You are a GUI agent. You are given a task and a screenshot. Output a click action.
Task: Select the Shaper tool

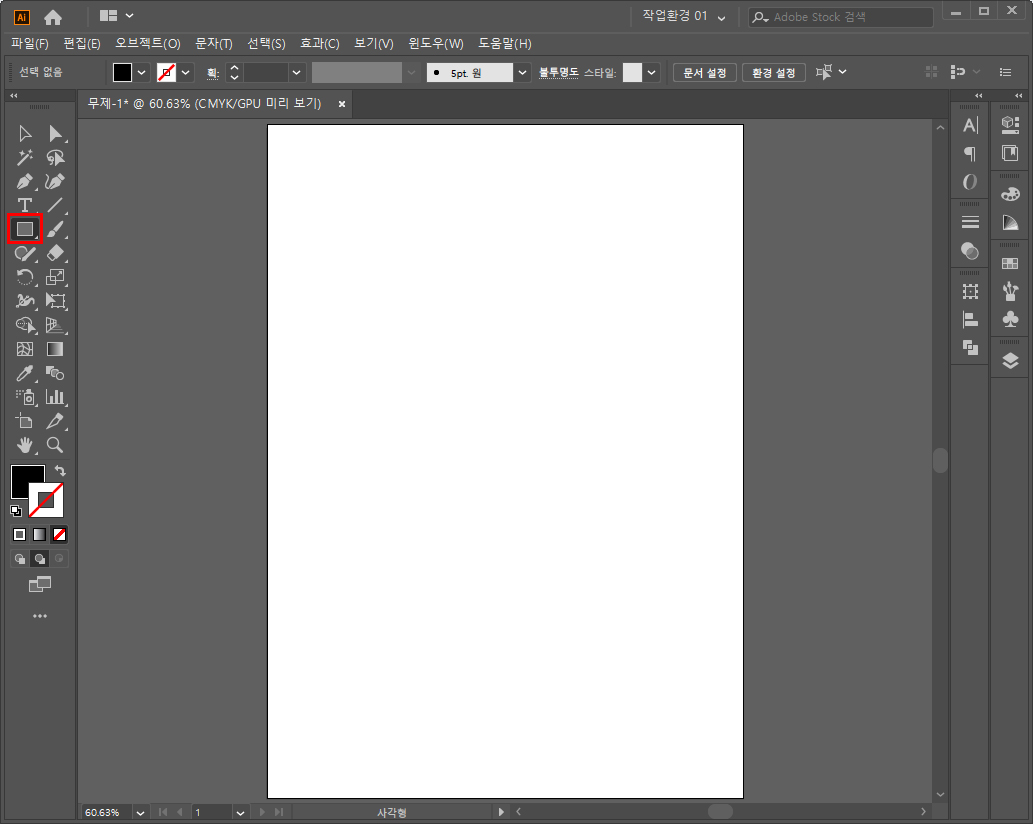coord(25,253)
